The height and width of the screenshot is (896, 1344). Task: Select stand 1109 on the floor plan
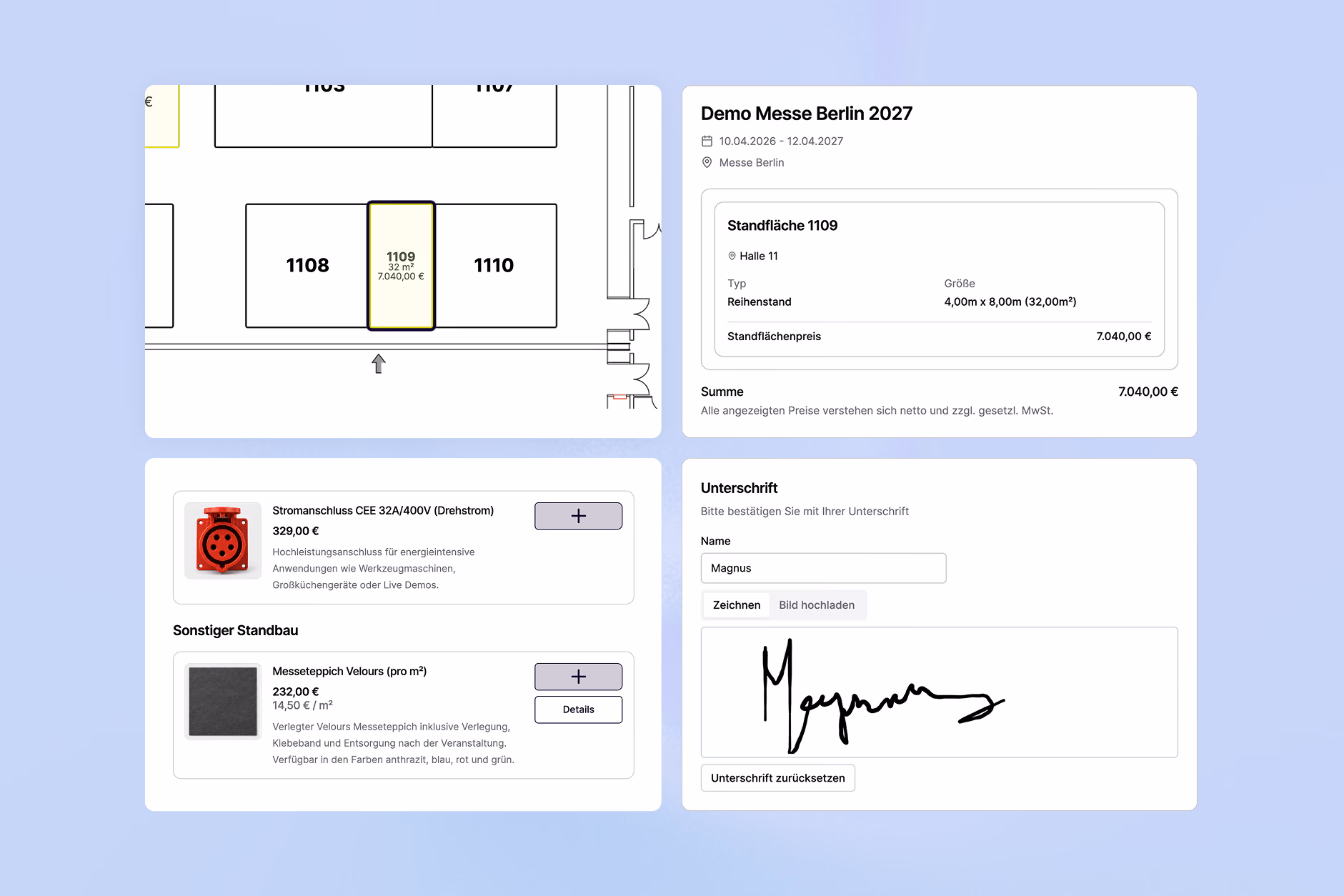tap(401, 266)
